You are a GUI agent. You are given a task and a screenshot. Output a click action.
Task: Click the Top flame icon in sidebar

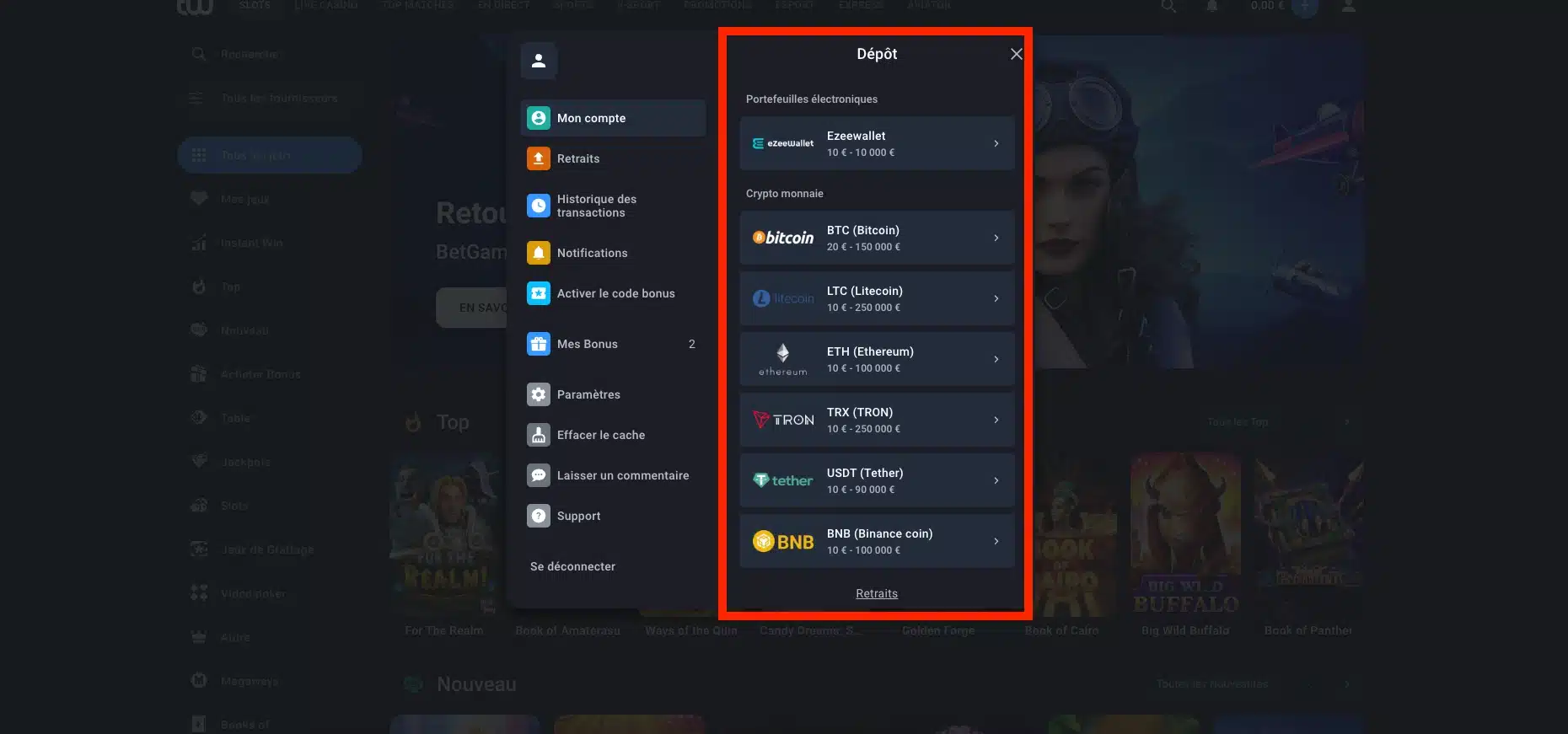tap(199, 287)
